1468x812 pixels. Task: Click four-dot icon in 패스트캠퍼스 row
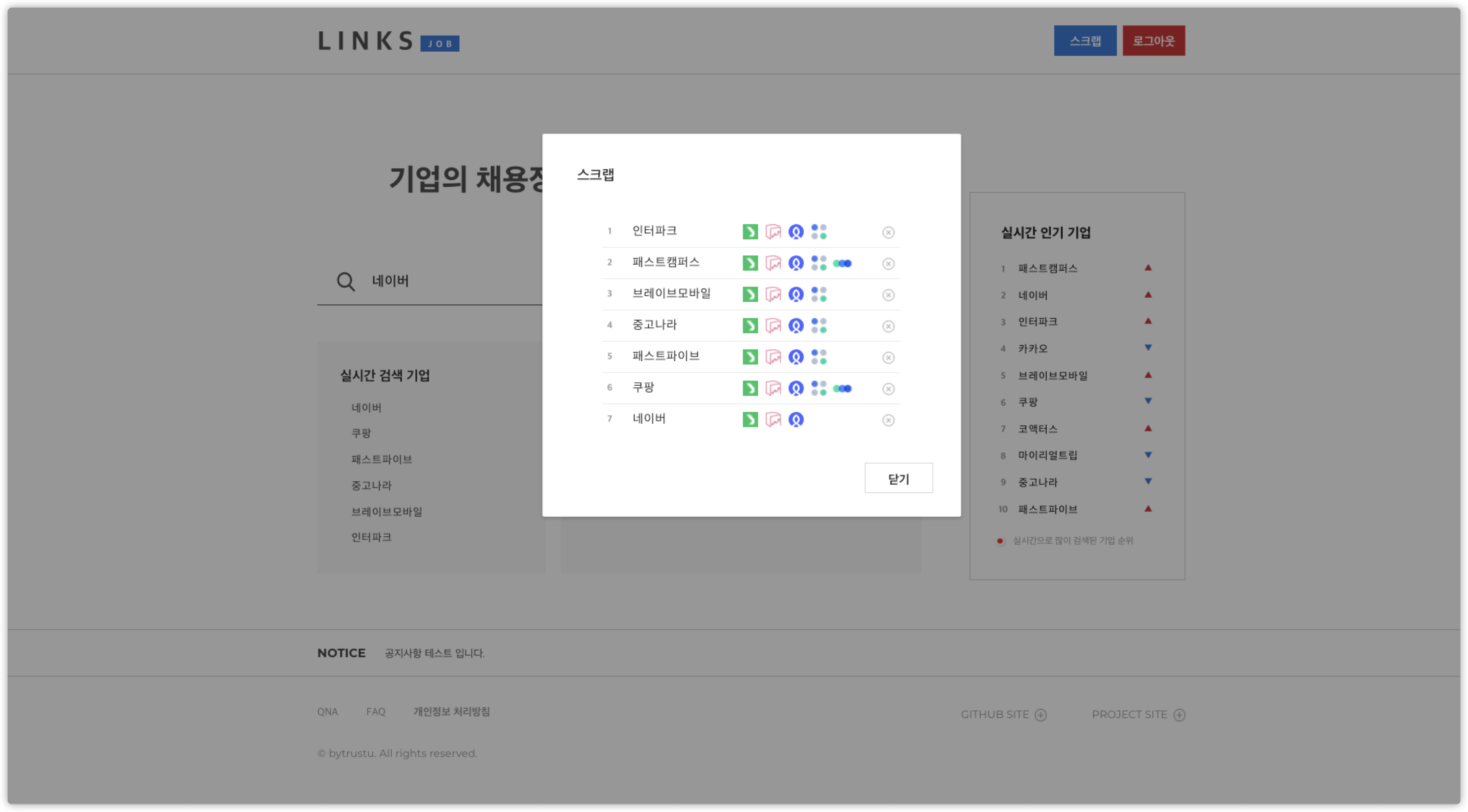[818, 263]
